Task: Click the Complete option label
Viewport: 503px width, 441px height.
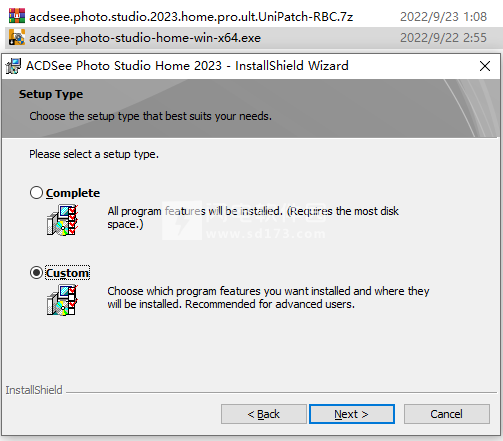Action: [x=73, y=193]
